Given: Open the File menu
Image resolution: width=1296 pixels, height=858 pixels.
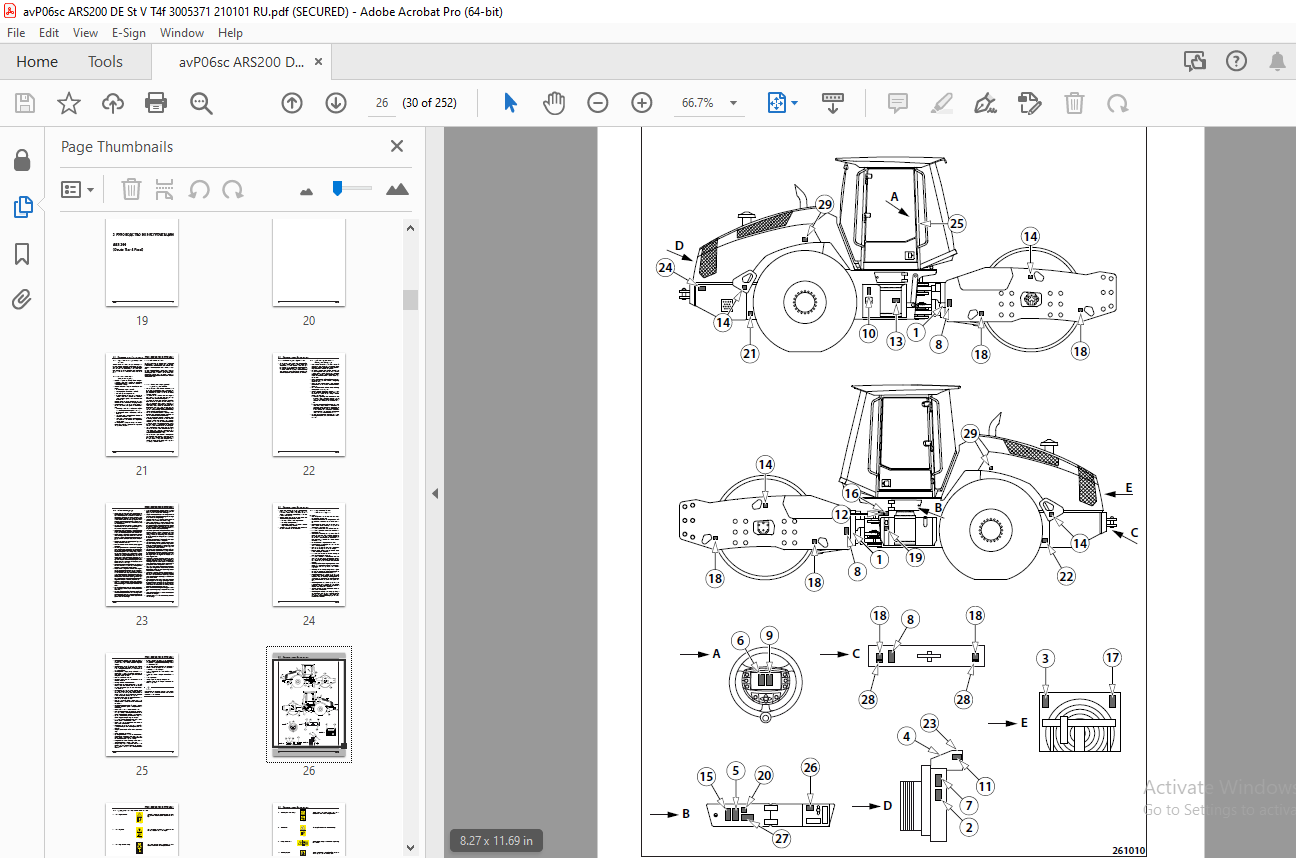Looking at the screenshot, I should (16, 33).
